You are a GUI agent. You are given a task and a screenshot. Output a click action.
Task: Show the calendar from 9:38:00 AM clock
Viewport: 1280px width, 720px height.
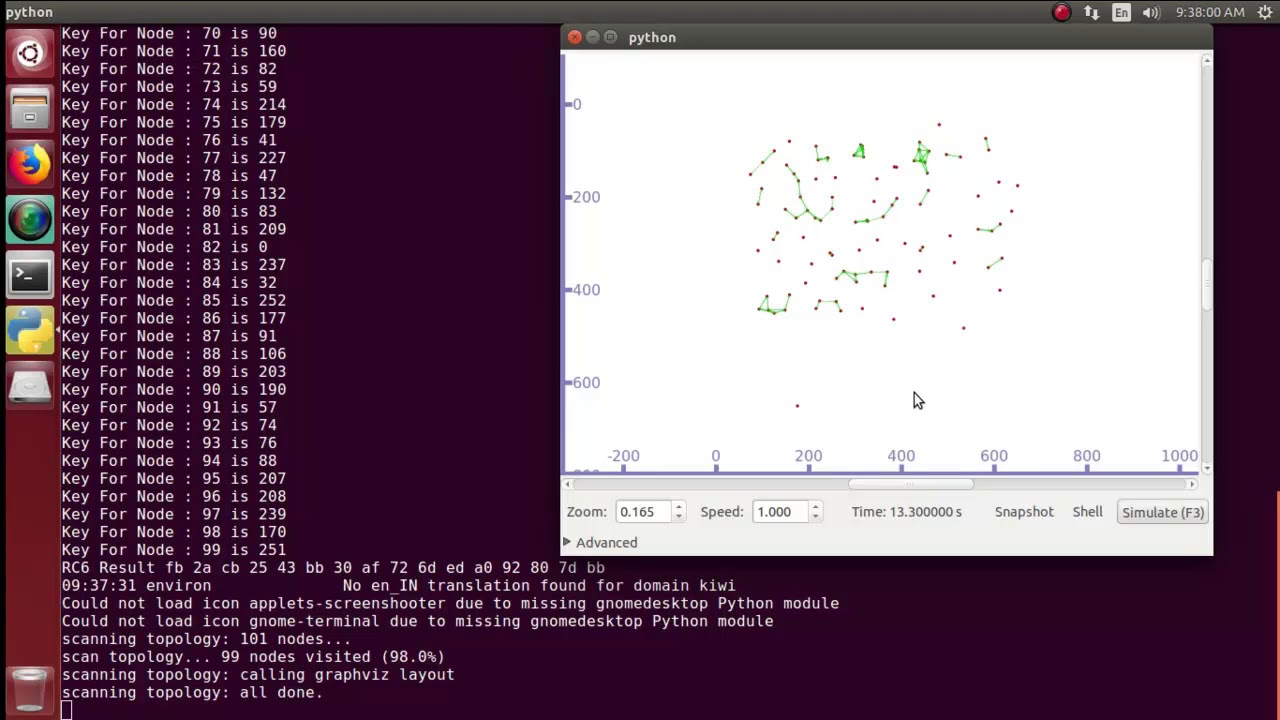1210,12
